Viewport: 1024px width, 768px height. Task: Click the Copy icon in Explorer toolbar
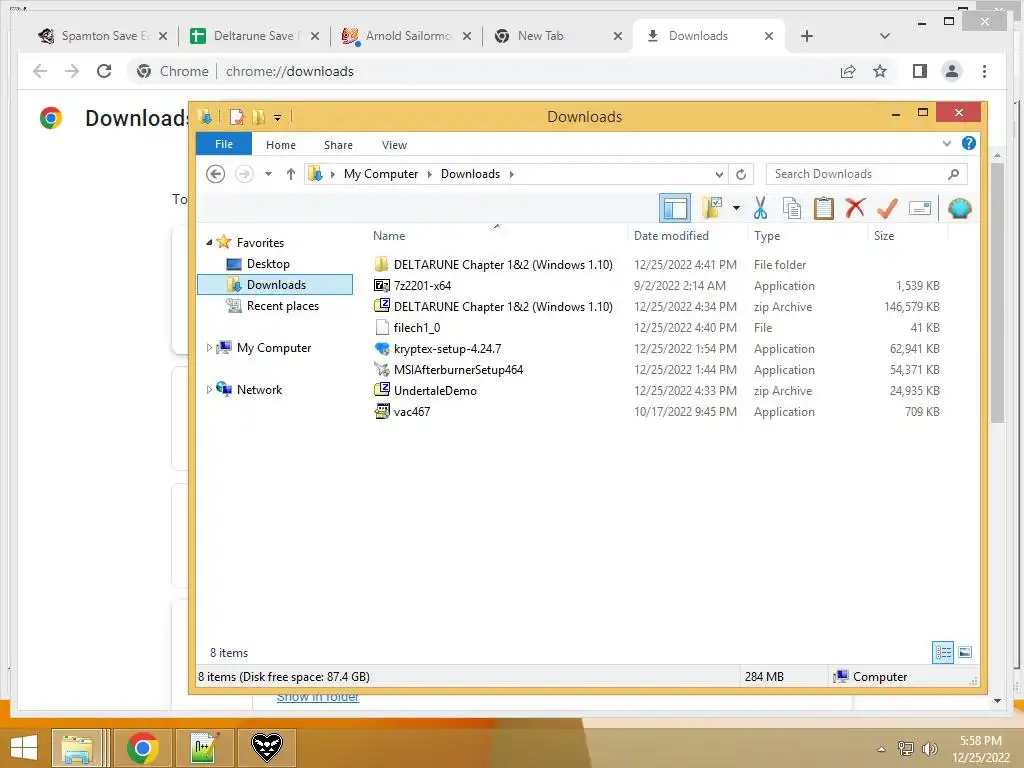click(792, 208)
